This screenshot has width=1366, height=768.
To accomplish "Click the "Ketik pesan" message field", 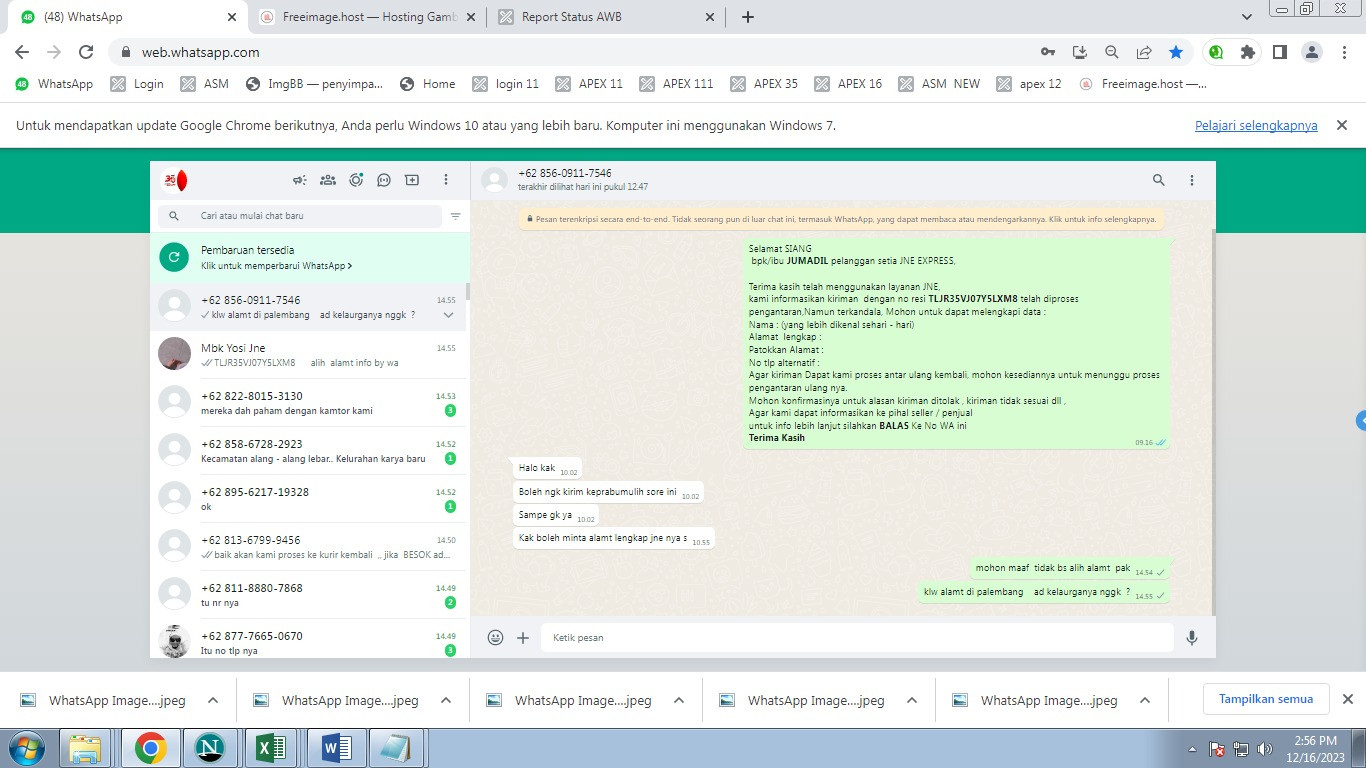I will tap(857, 638).
